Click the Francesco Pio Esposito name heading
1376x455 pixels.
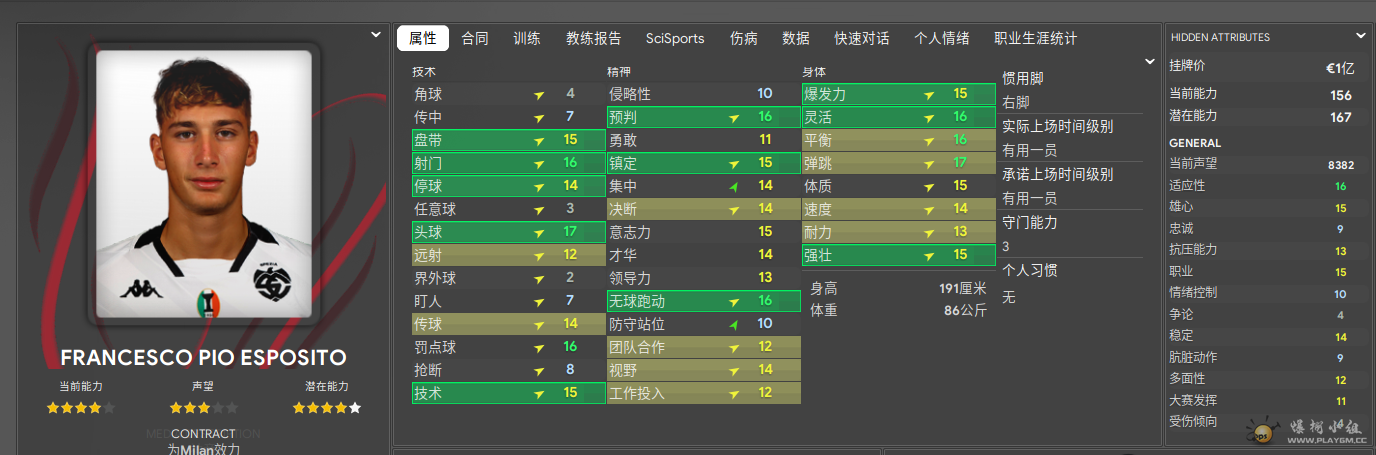[203, 358]
